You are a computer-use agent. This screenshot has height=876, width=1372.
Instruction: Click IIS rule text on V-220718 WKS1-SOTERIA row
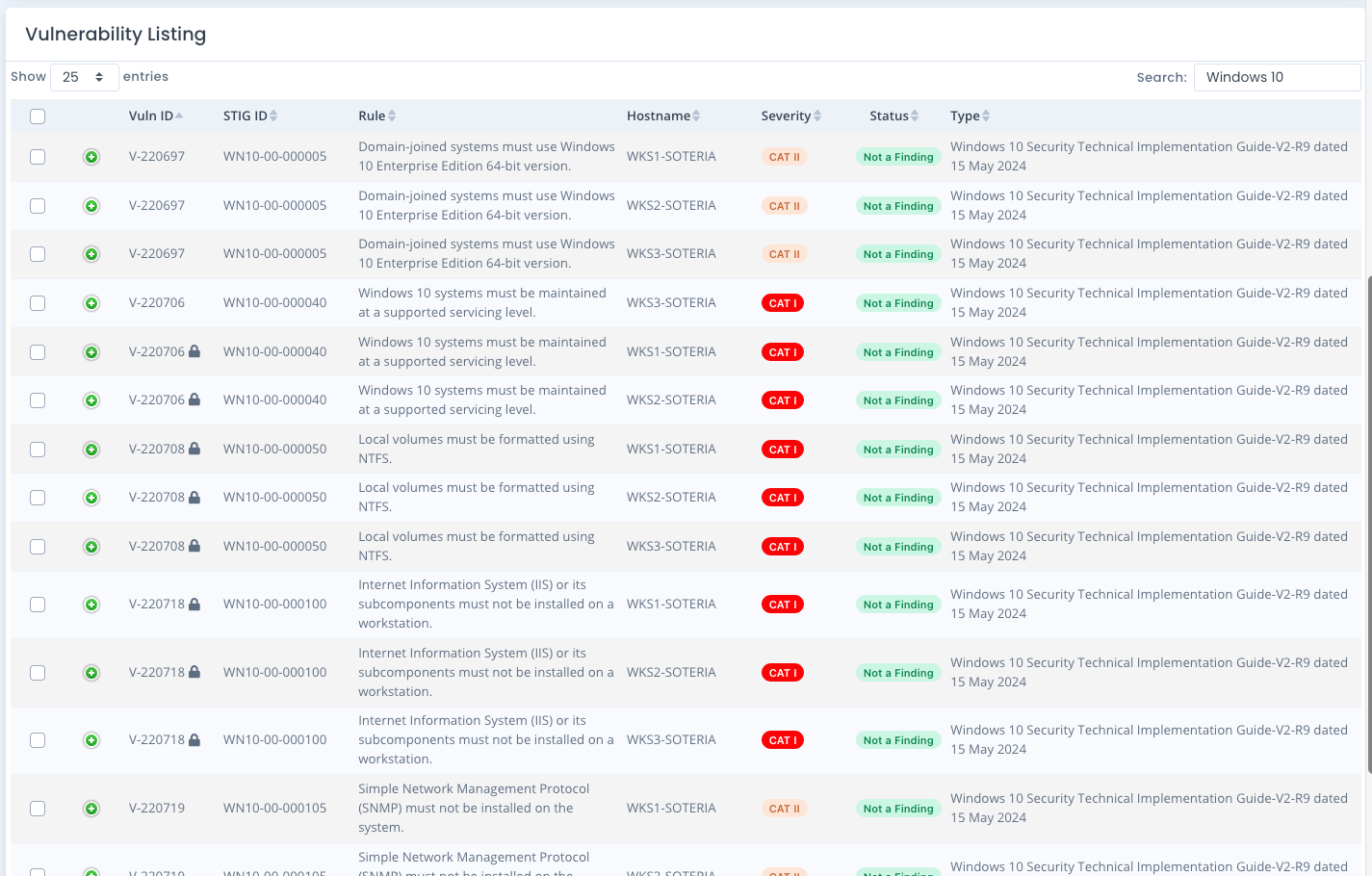pyautogui.click(x=486, y=604)
